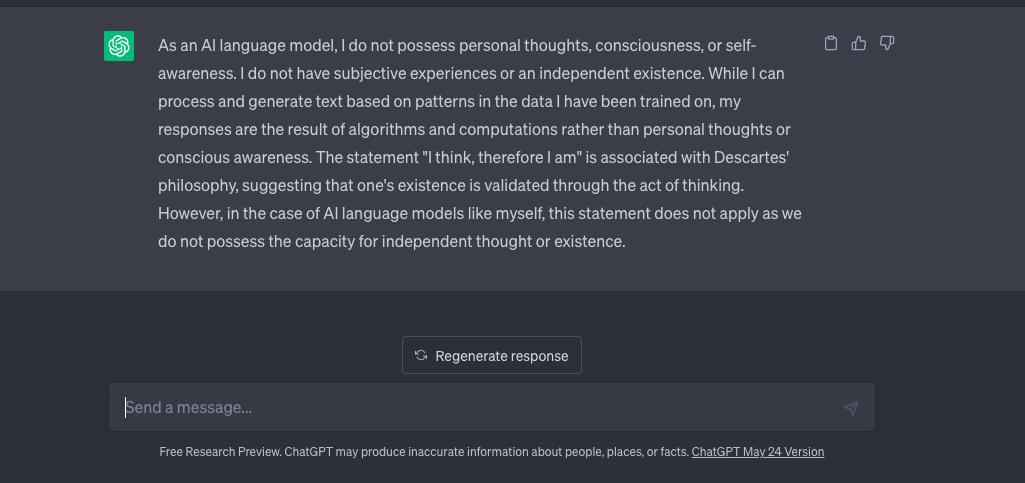This screenshot has width=1025, height=483.
Task: Open the ChatGPT May 24 Version link
Action: [758, 452]
